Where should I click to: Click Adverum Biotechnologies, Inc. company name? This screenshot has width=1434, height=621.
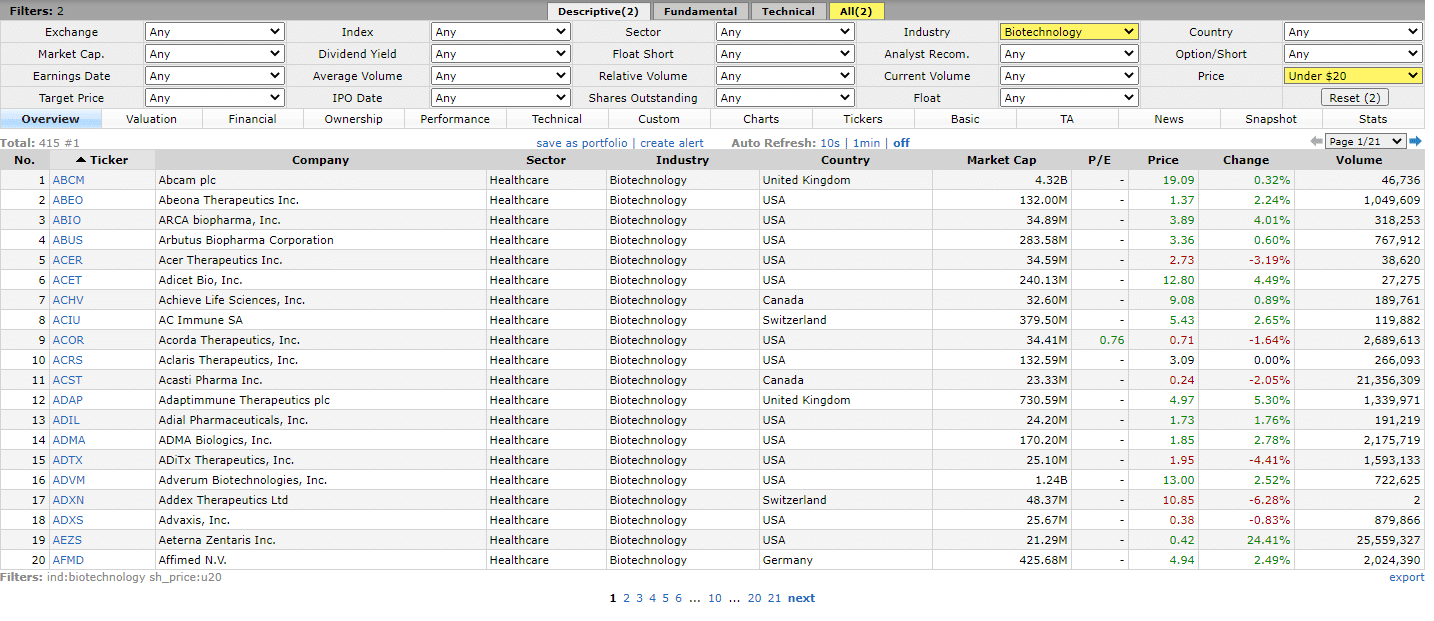click(243, 480)
